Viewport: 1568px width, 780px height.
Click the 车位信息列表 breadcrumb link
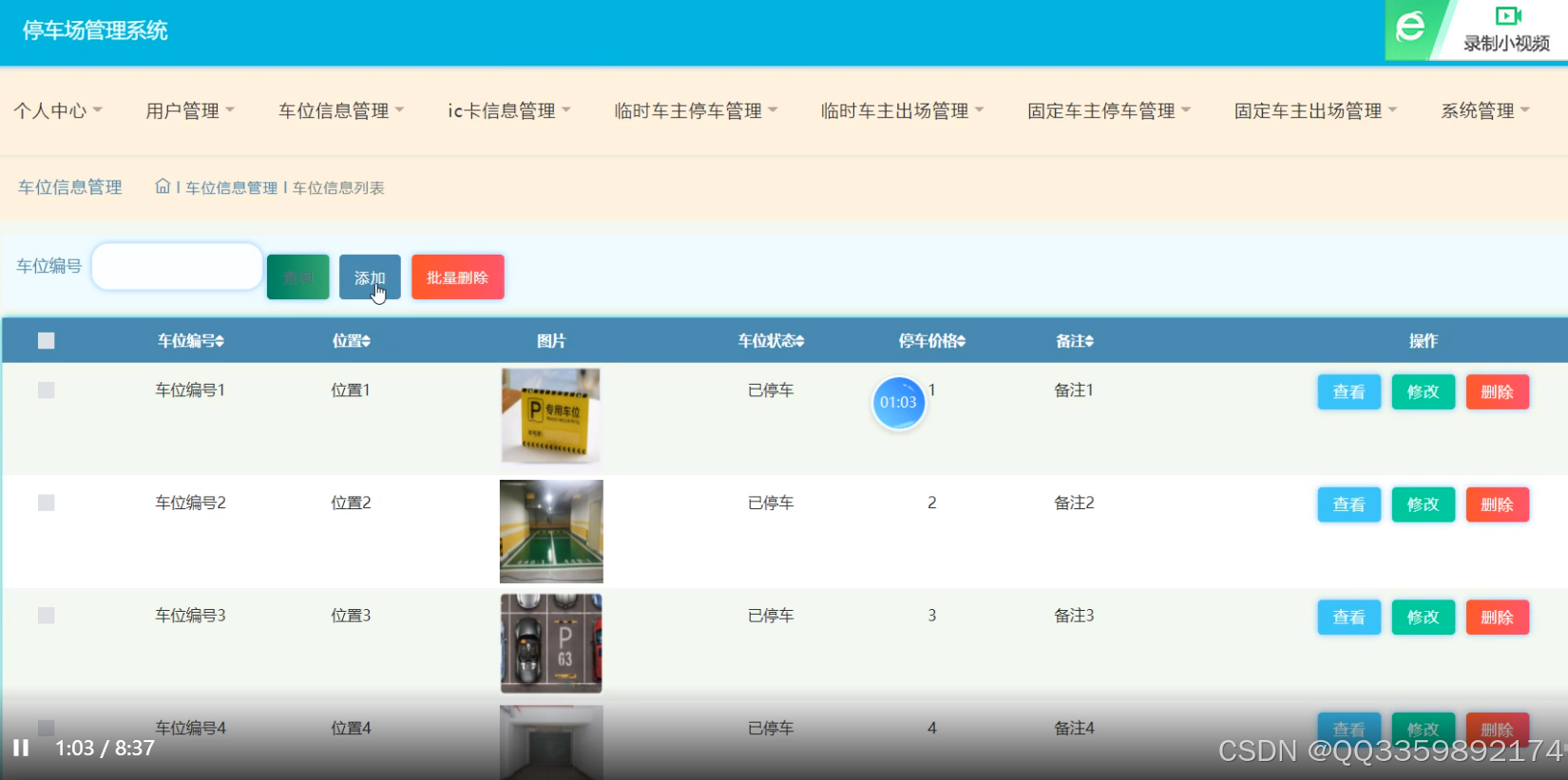pos(338,188)
